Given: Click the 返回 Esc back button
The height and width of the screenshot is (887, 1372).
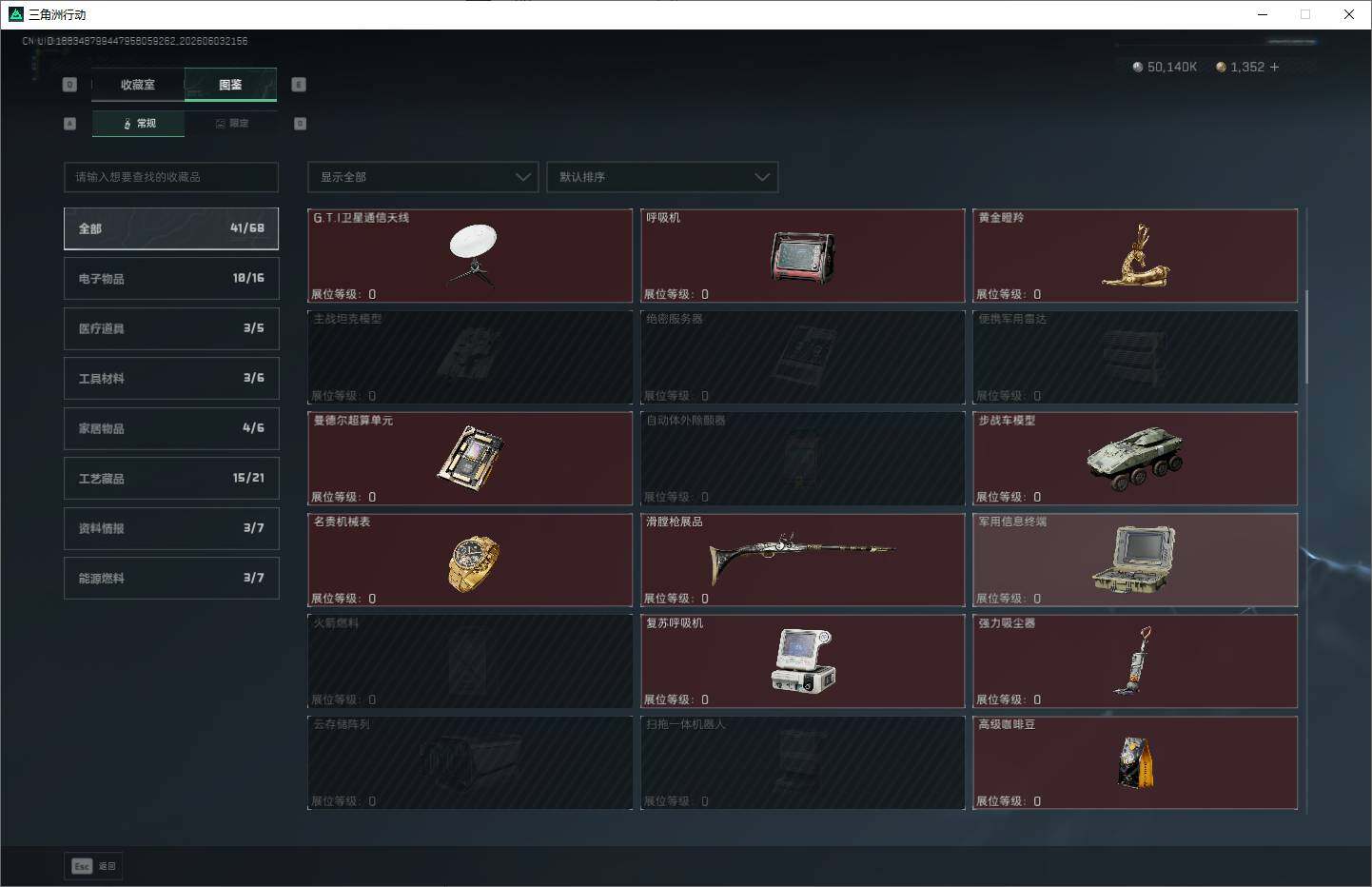Looking at the screenshot, I should [x=93, y=866].
